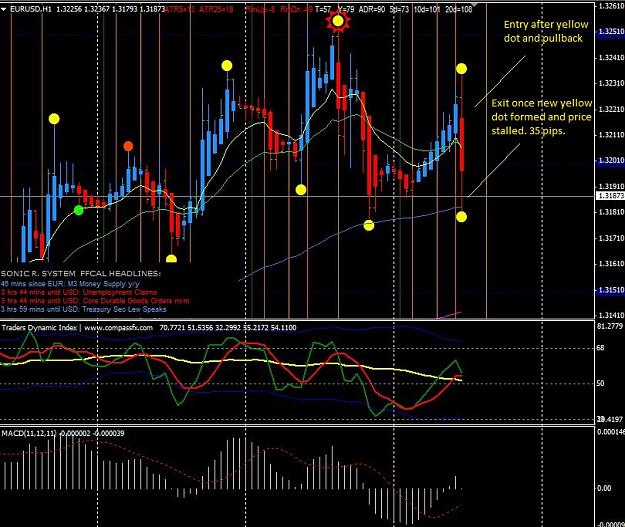This screenshot has width=625, height=527.
Task: Click the 68 level on the TDI scale
Action: [601, 348]
